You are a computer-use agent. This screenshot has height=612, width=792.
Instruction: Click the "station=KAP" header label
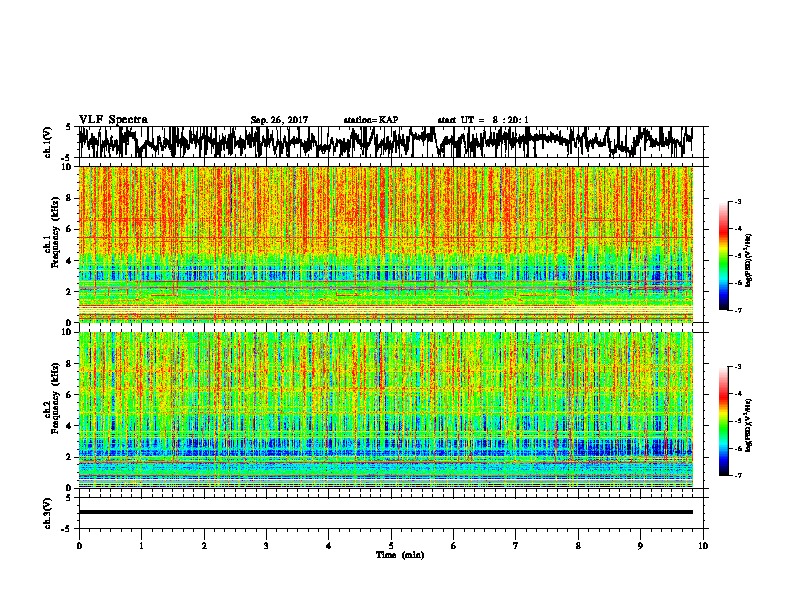(371, 120)
